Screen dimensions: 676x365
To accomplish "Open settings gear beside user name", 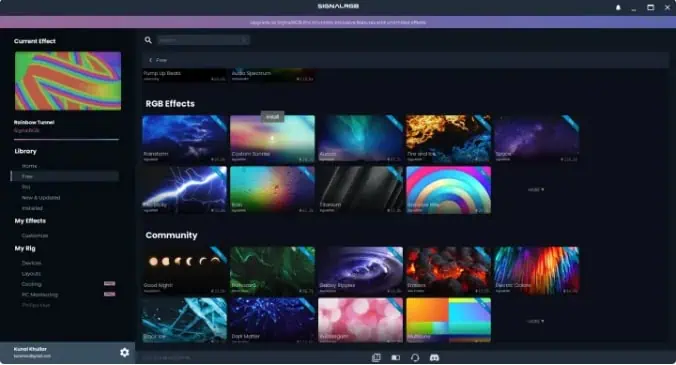I will (125, 353).
